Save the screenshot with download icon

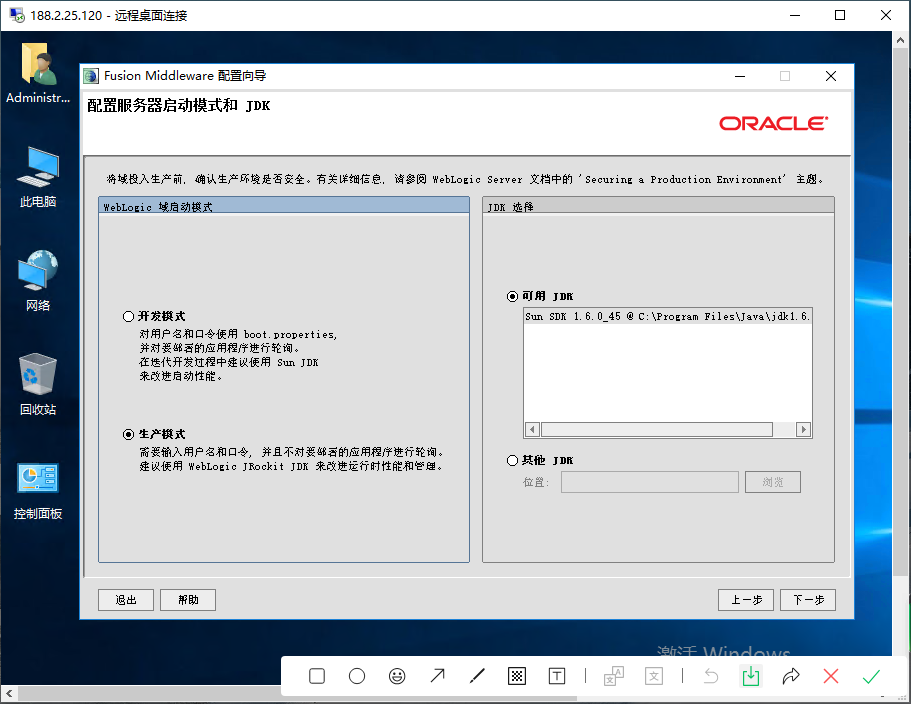(x=751, y=676)
